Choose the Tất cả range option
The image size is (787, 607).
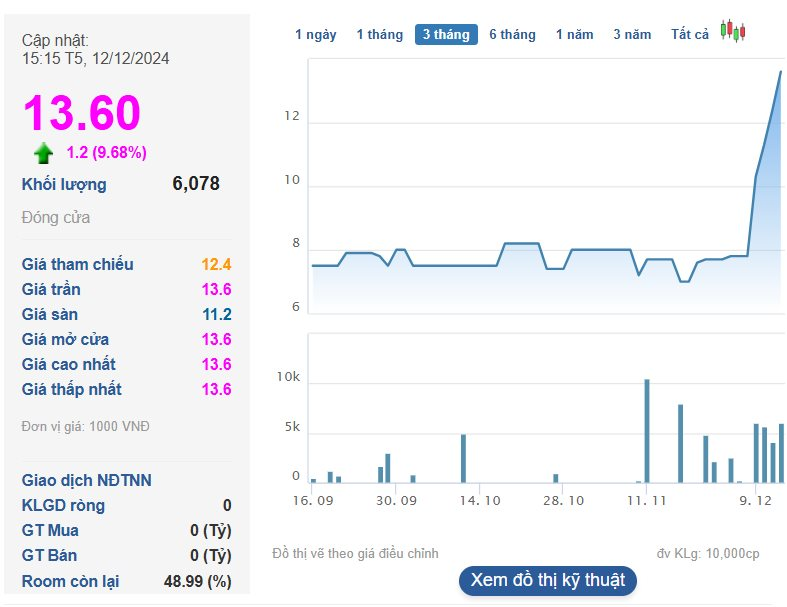pos(690,34)
